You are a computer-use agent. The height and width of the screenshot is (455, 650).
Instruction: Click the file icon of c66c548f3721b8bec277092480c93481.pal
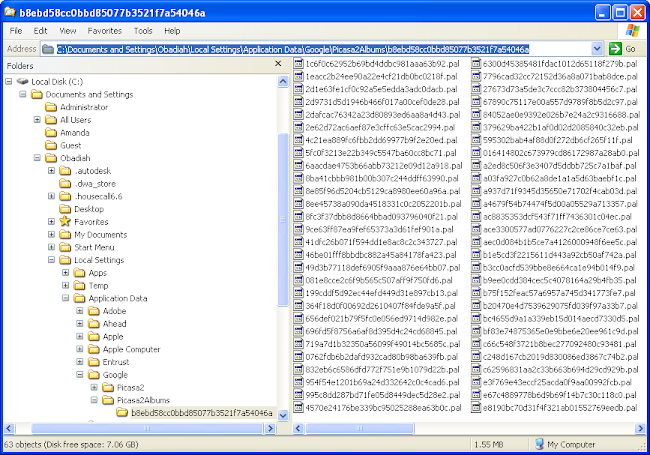click(x=476, y=344)
